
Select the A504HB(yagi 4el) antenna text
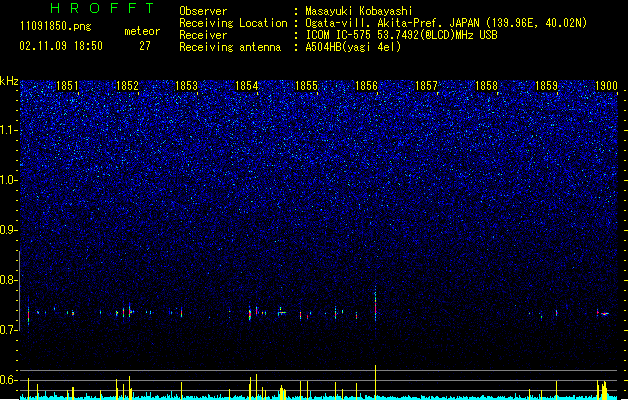point(353,47)
